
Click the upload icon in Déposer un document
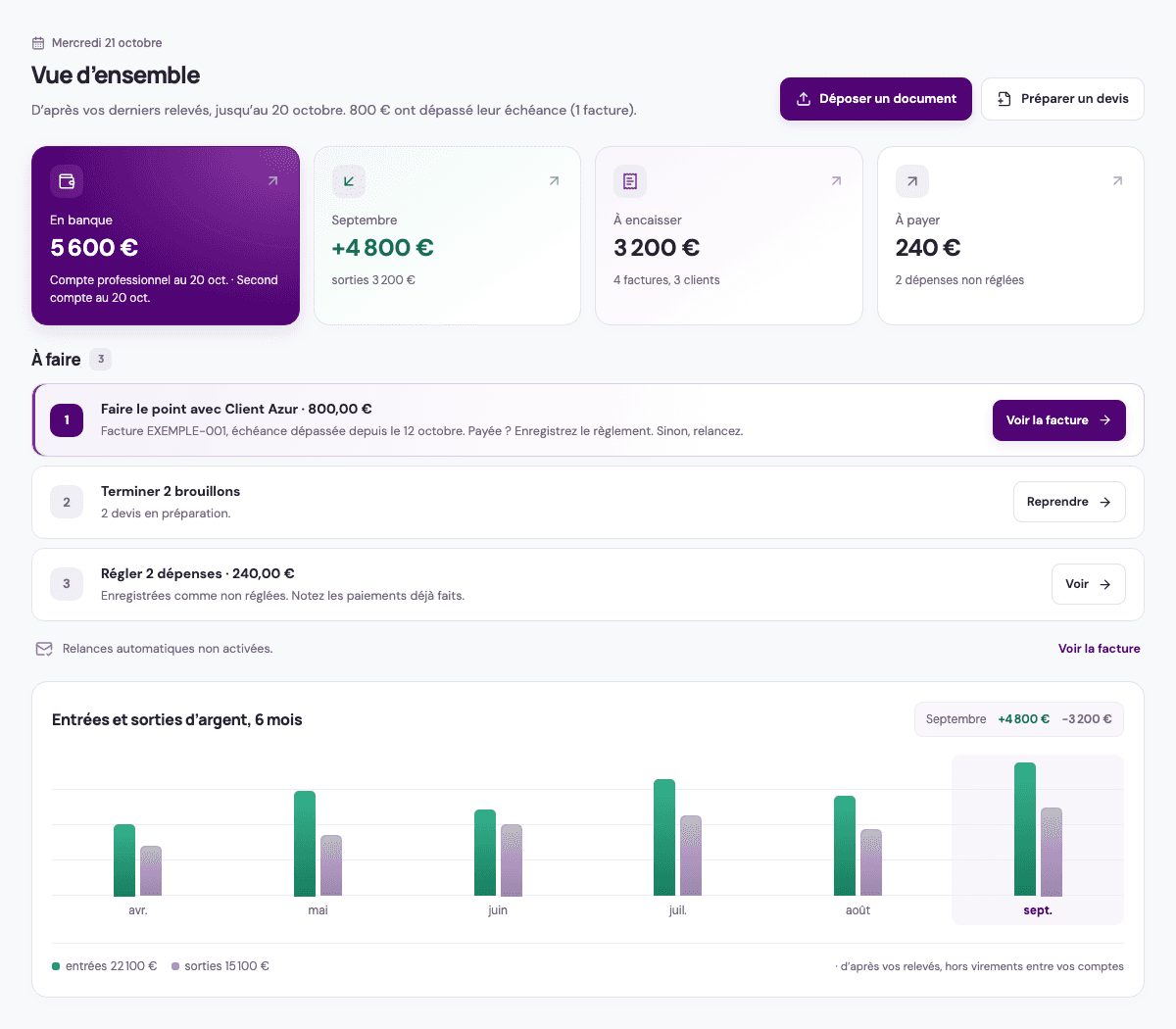(804, 99)
